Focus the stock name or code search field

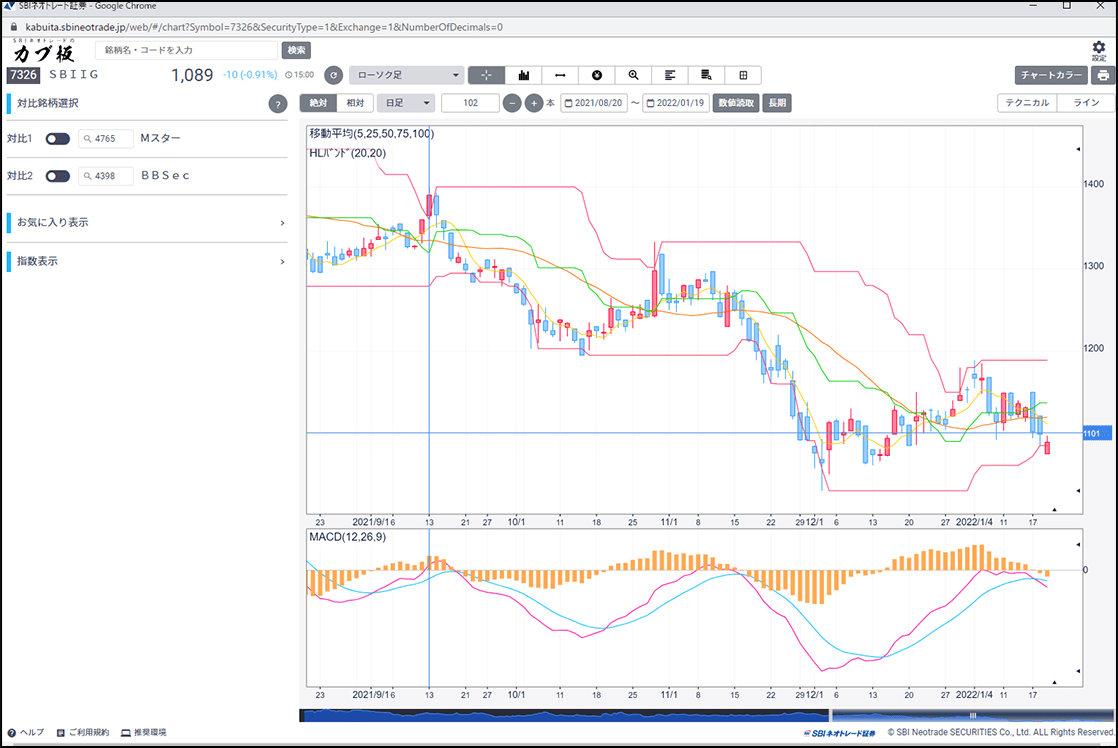186,50
